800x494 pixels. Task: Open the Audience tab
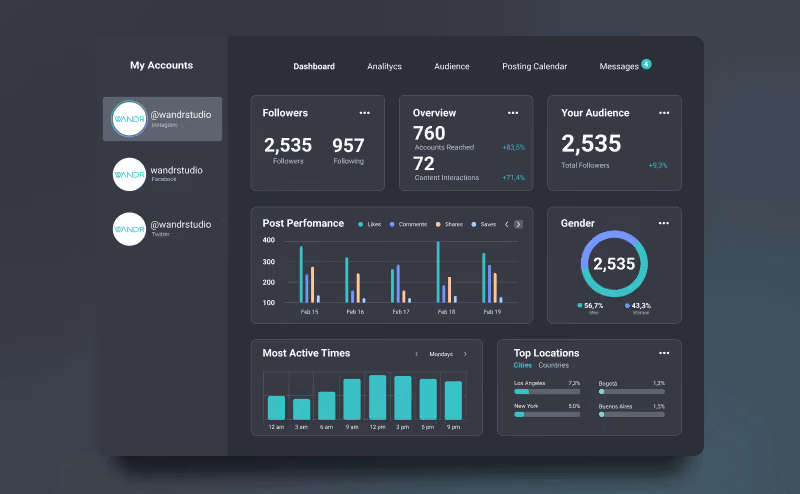pyautogui.click(x=452, y=66)
